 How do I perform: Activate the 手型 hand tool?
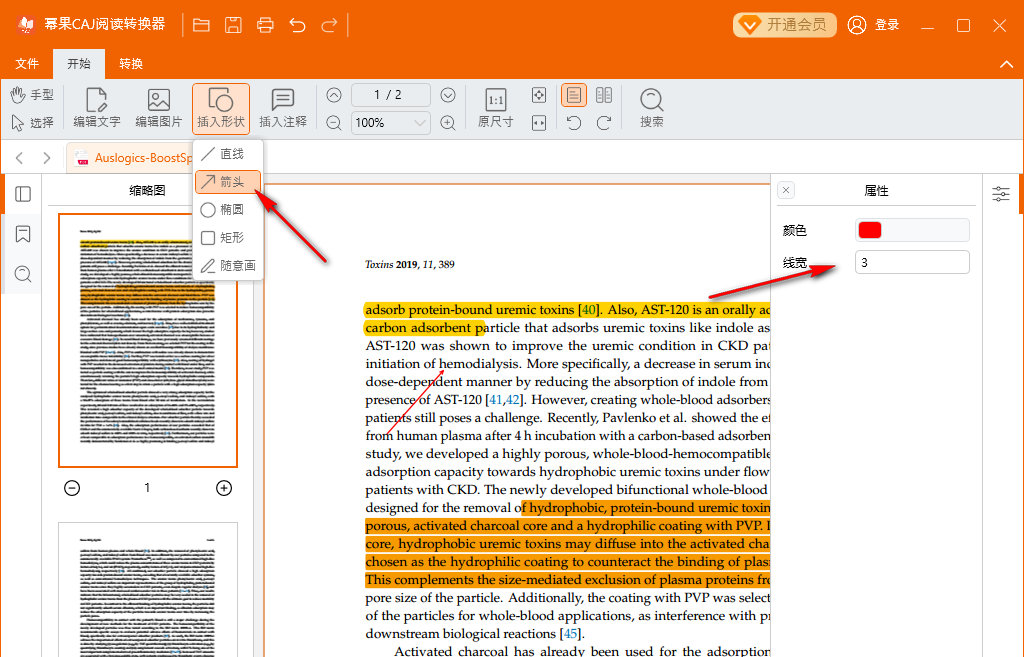[32, 95]
